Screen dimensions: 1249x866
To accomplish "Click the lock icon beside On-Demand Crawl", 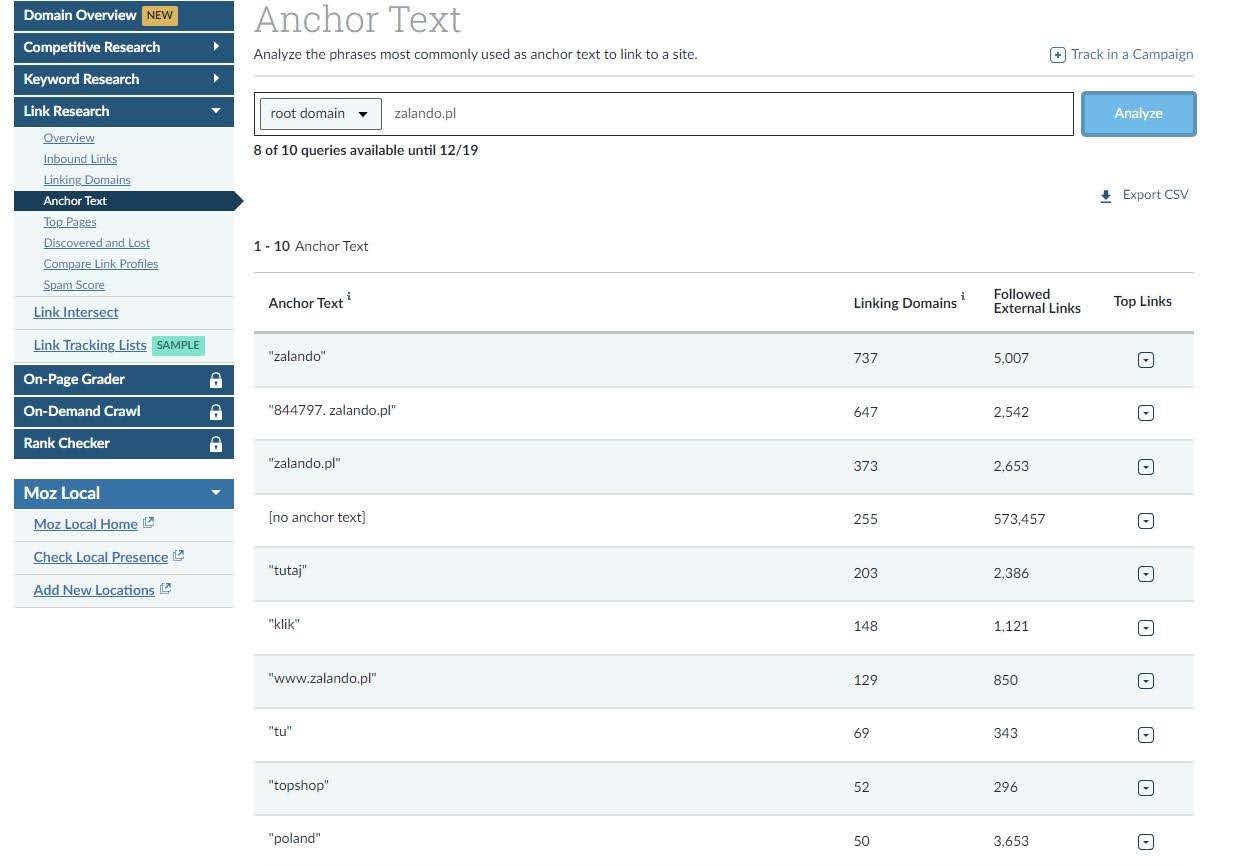I will 215,412.
